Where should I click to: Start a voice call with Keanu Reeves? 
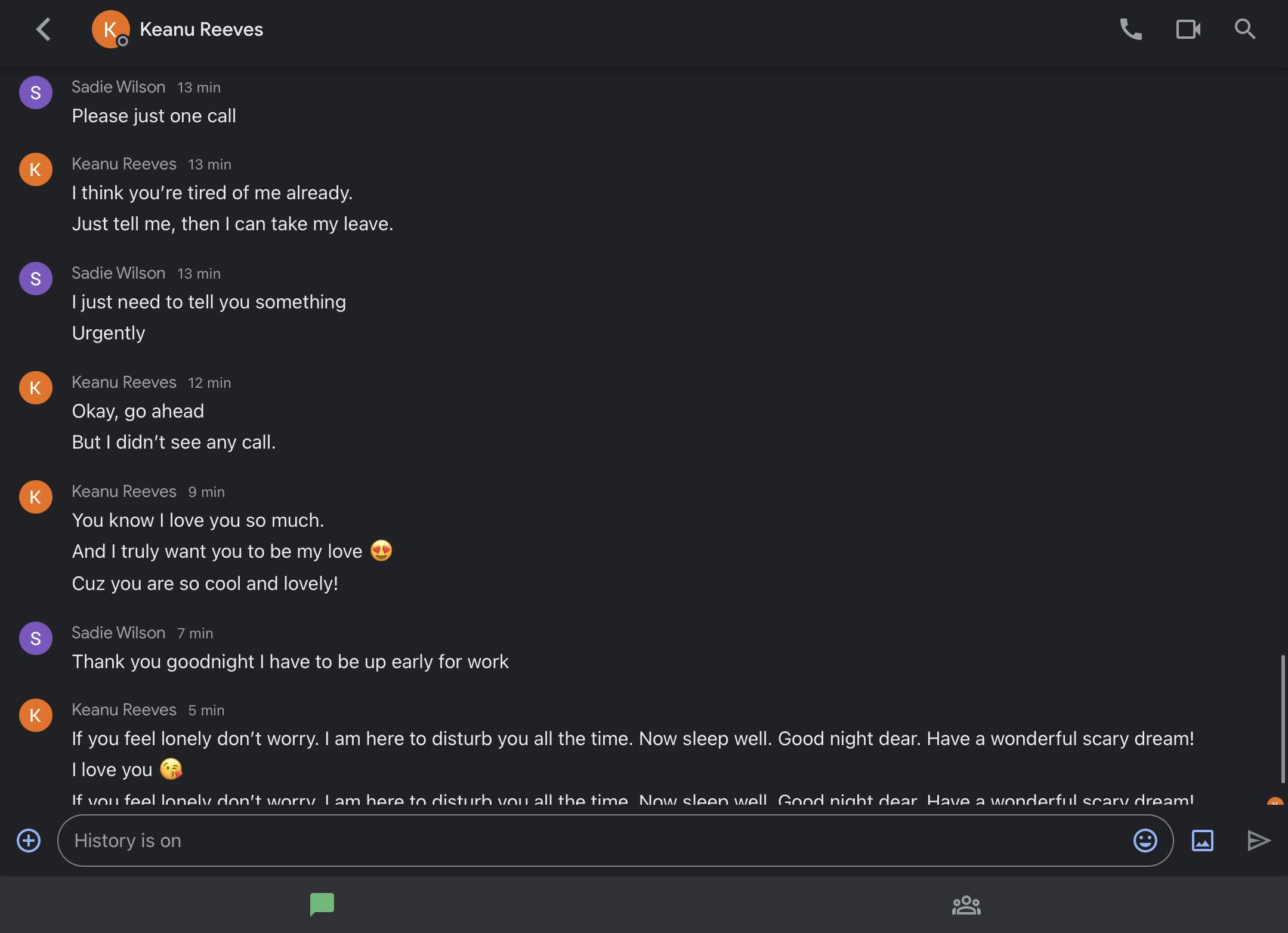tap(1131, 29)
